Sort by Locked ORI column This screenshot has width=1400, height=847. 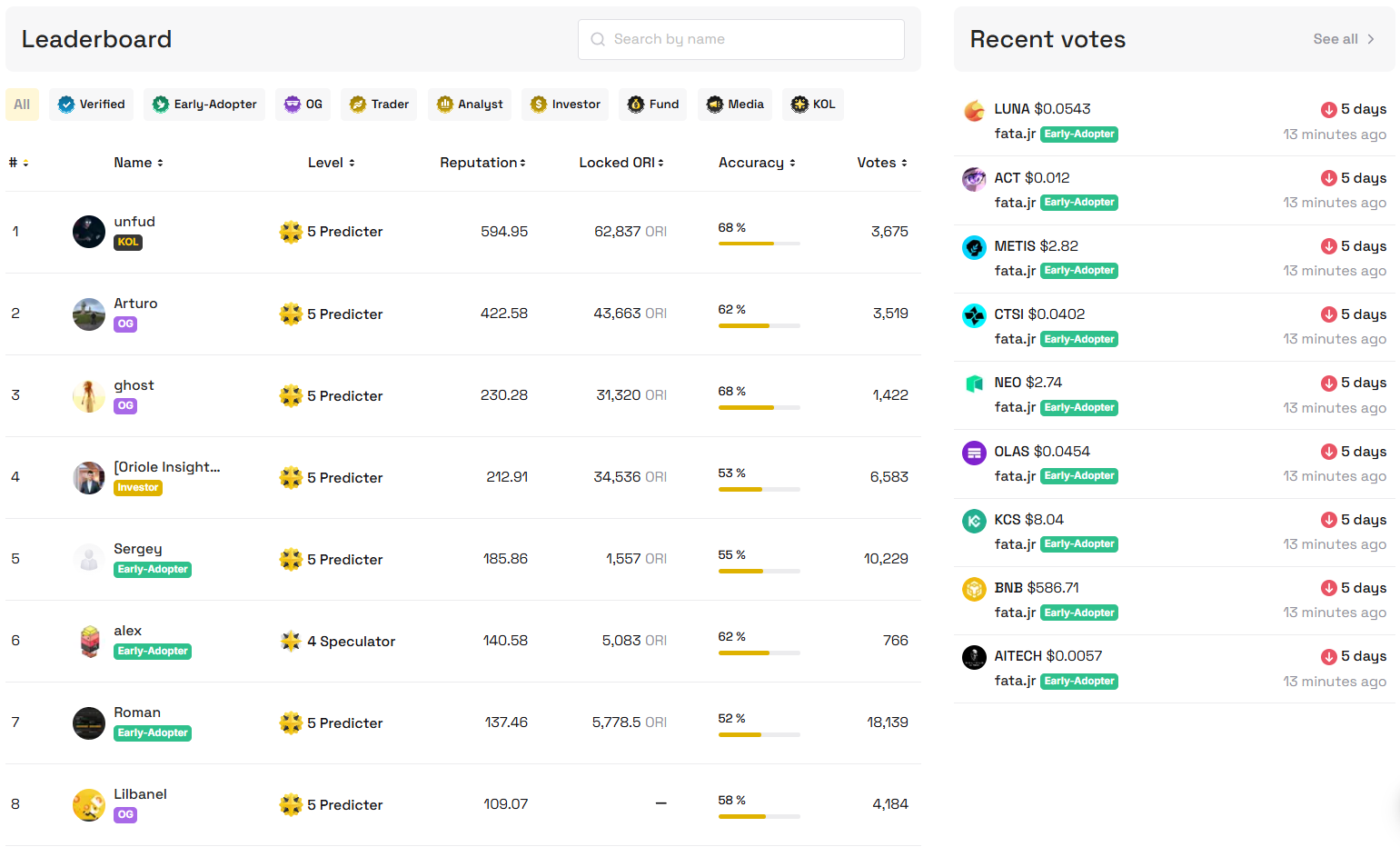click(x=621, y=163)
